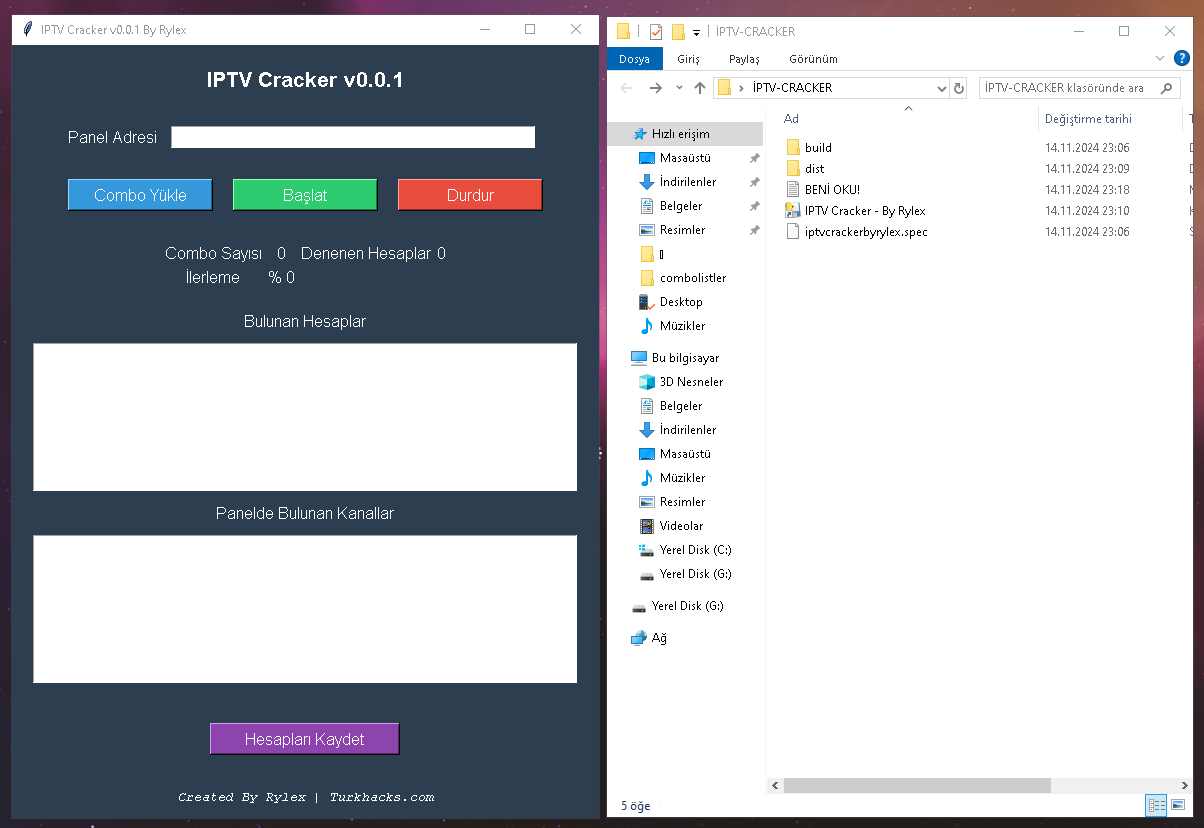Click the feather icon in IPTV Cracker title bar
Screen dimensions: 1204x828
click(28, 30)
